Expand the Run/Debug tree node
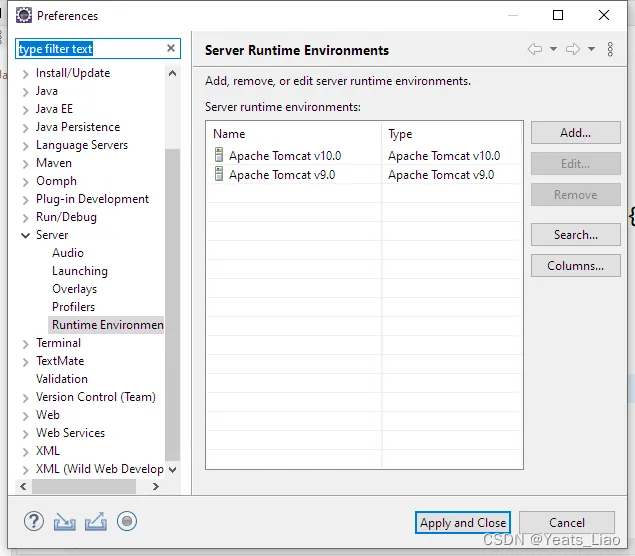The width and height of the screenshot is (635, 556). [x=26, y=218]
